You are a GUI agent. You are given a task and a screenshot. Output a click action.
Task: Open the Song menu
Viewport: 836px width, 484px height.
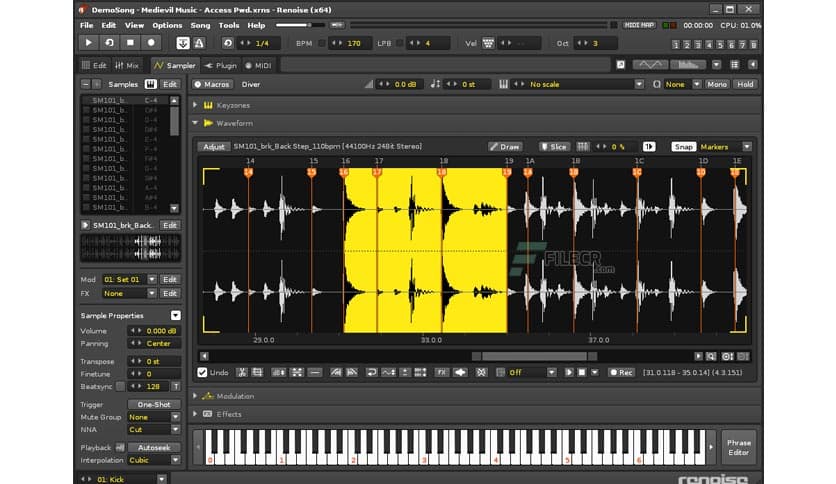[x=200, y=25]
